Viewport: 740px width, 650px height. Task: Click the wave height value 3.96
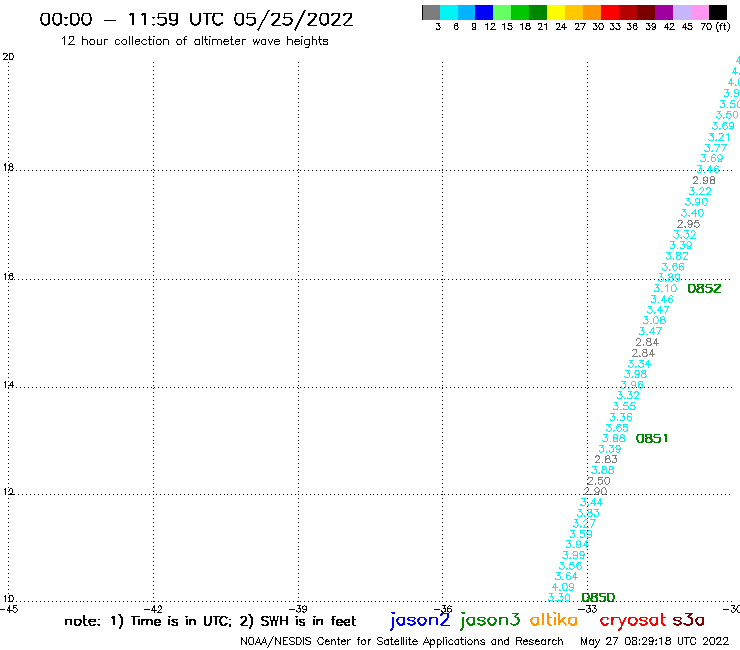point(632,385)
